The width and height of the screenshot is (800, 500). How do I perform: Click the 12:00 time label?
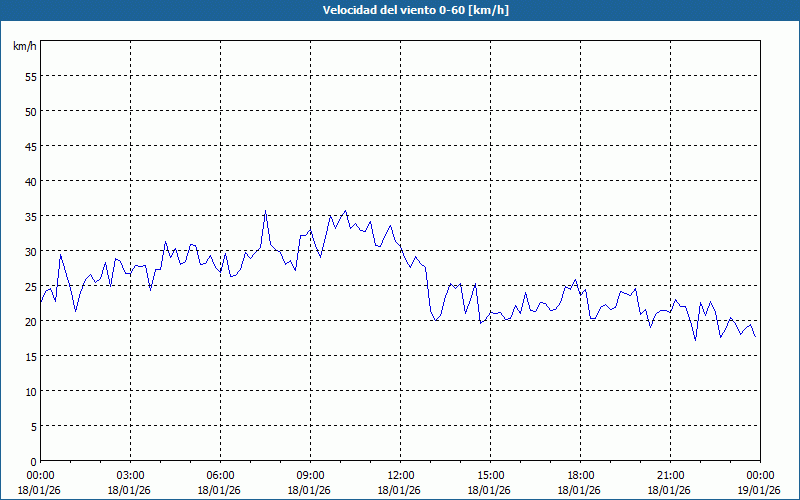pos(400,475)
